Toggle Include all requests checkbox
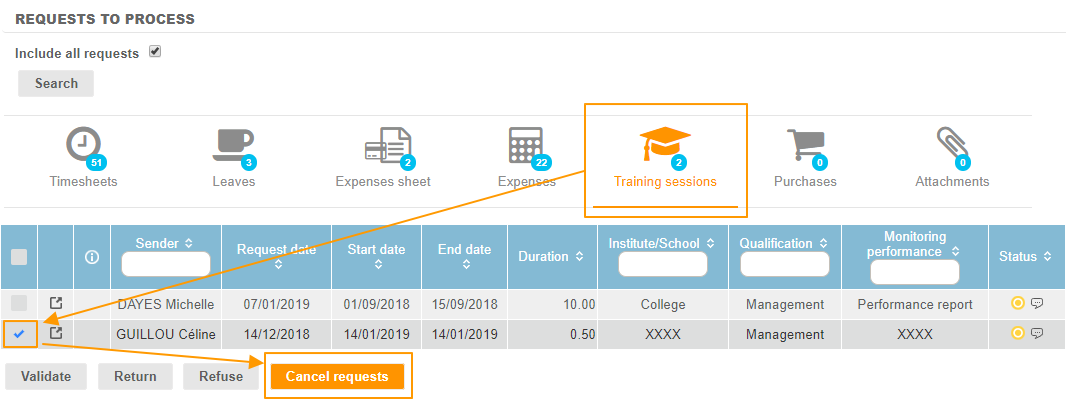The image size is (1066, 408). click(155, 52)
